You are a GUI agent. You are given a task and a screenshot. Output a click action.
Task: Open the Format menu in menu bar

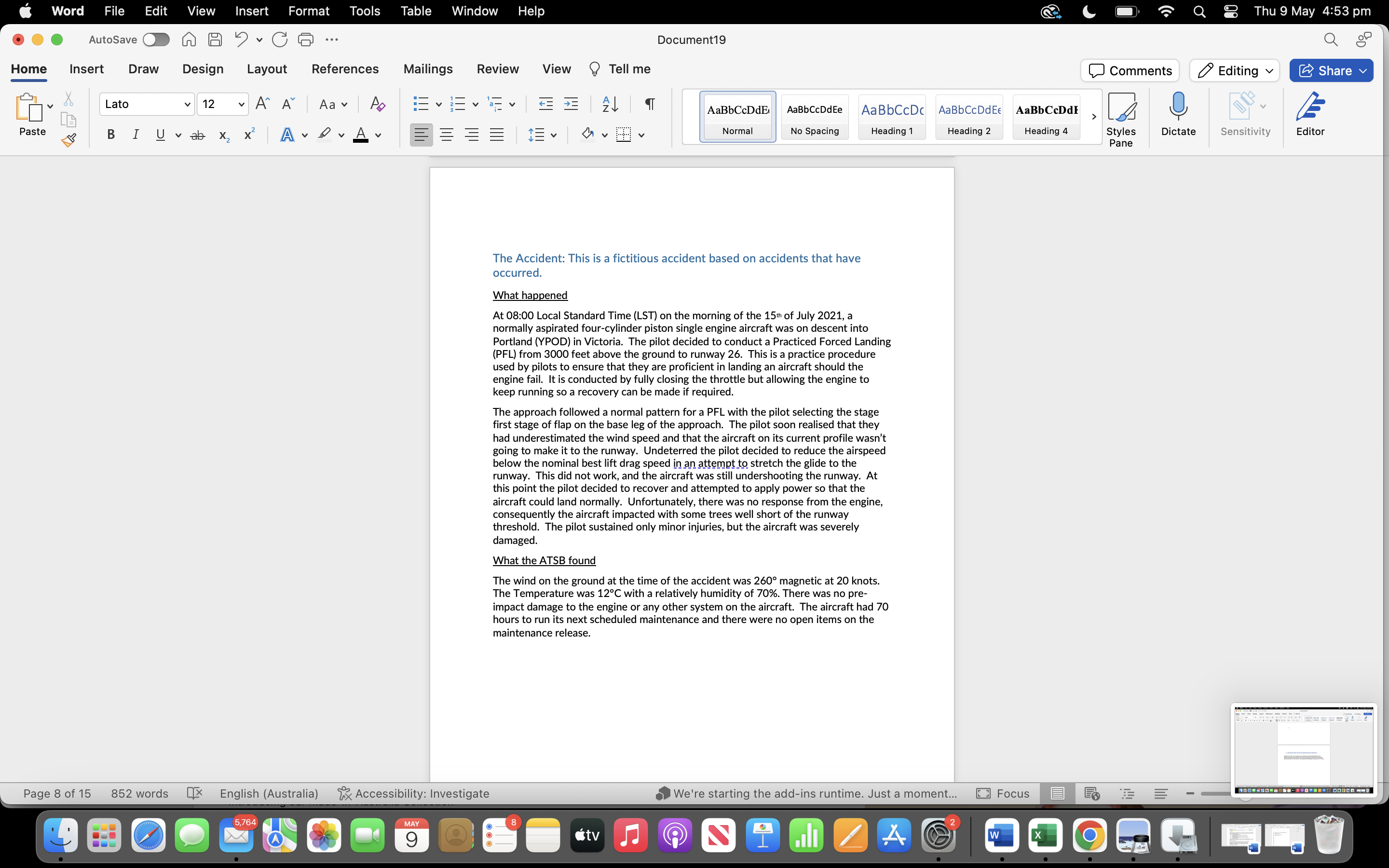click(308, 11)
